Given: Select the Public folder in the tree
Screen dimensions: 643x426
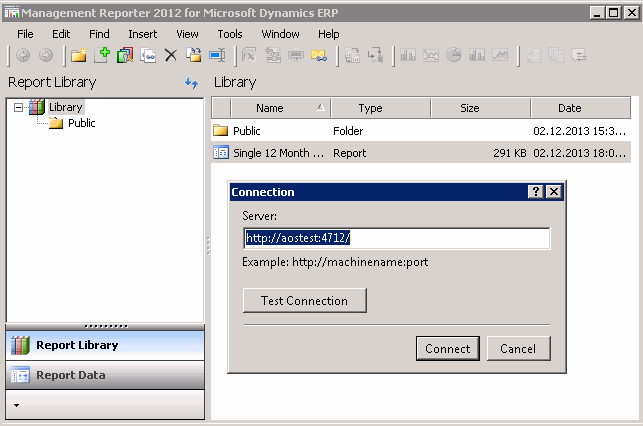Looking at the screenshot, I should point(82,123).
